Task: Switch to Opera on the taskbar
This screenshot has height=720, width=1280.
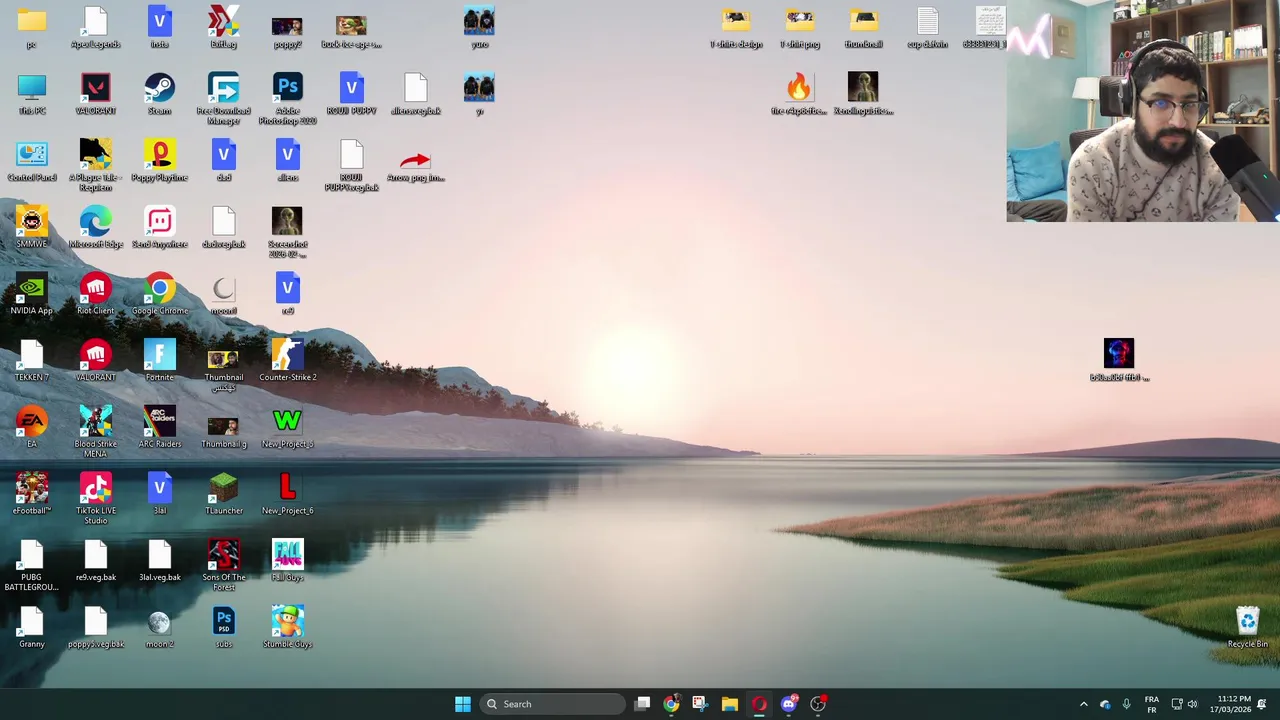Action: pyautogui.click(x=759, y=704)
